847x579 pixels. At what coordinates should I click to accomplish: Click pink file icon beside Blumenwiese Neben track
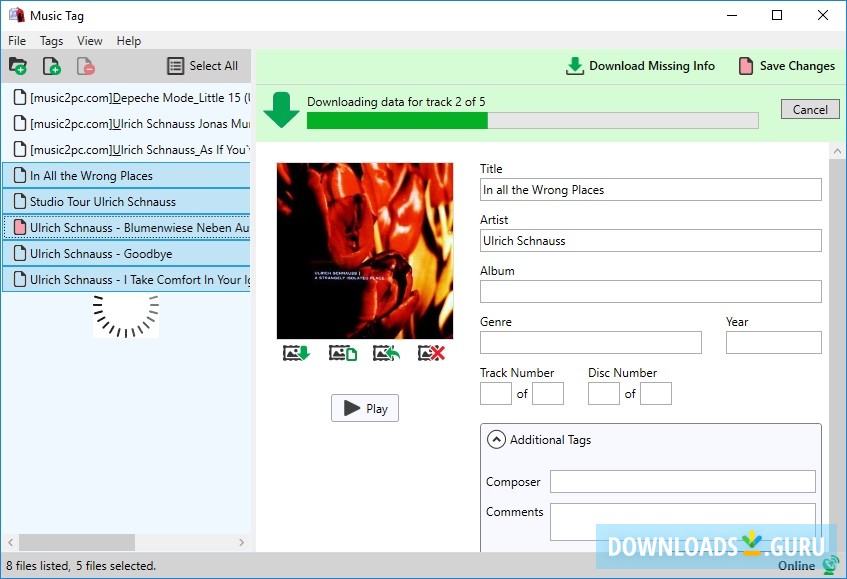pyautogui.click(x=20, y=227)
